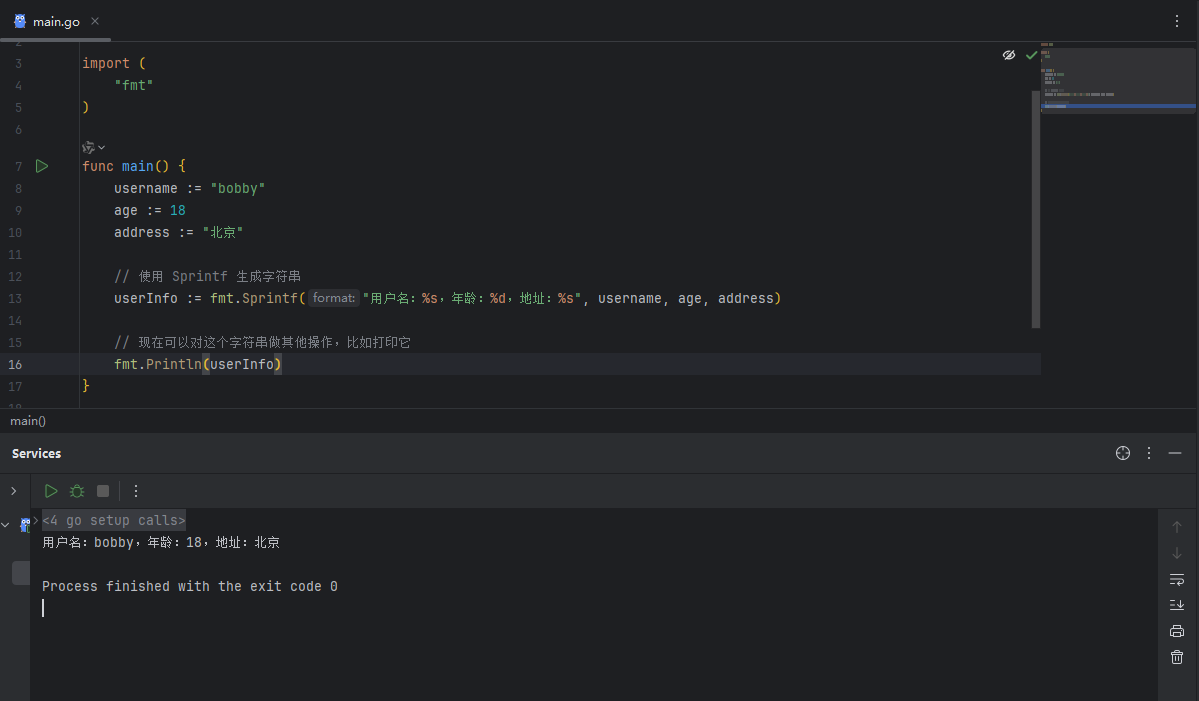Click the Sprintf function call
The height and width of the screenshot is (701, 1199).
click(270, 298)
